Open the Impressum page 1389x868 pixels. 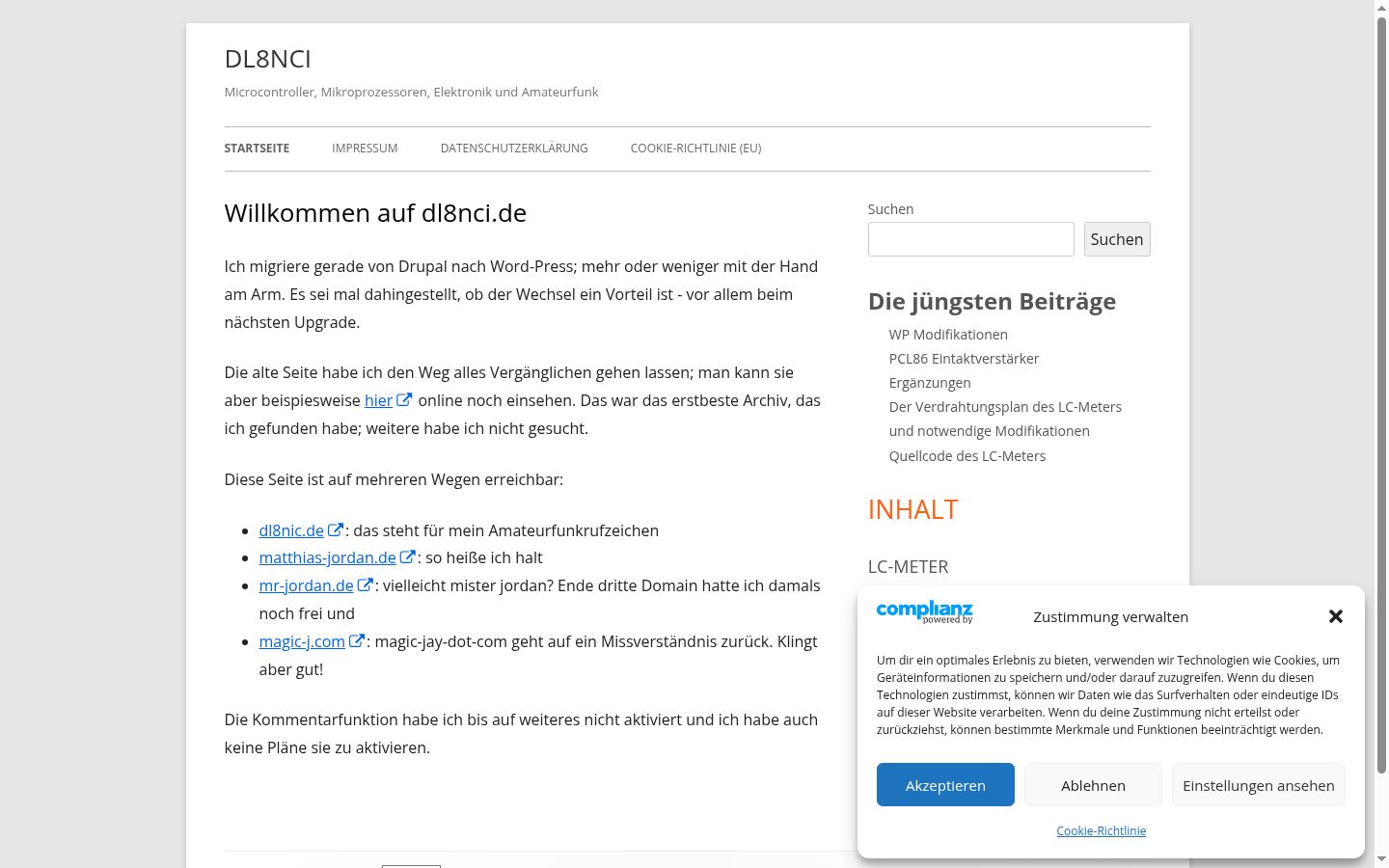365,149
